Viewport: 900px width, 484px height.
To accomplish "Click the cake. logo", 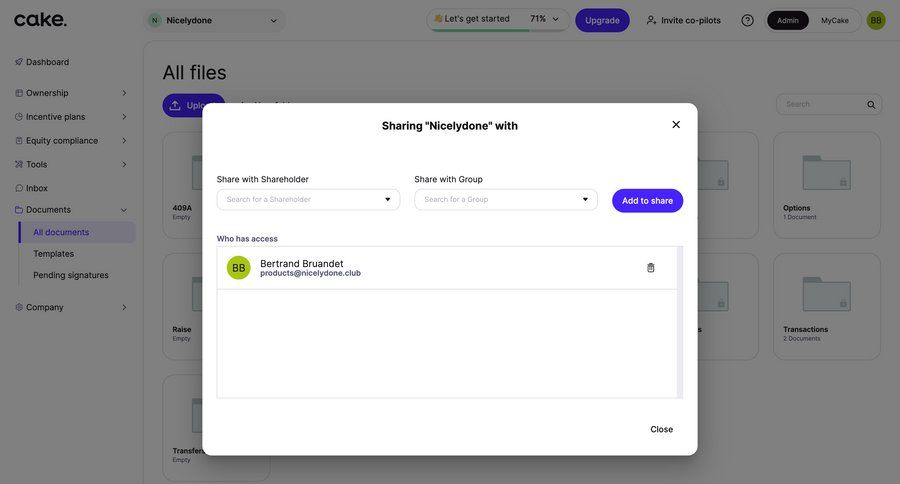I will (x=40, y=20).
